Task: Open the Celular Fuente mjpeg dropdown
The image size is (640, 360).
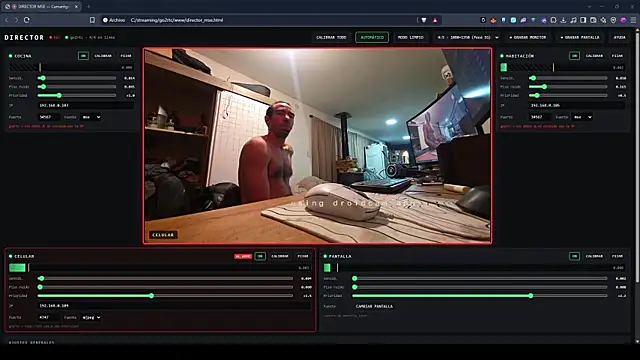Action: (91, 317)
